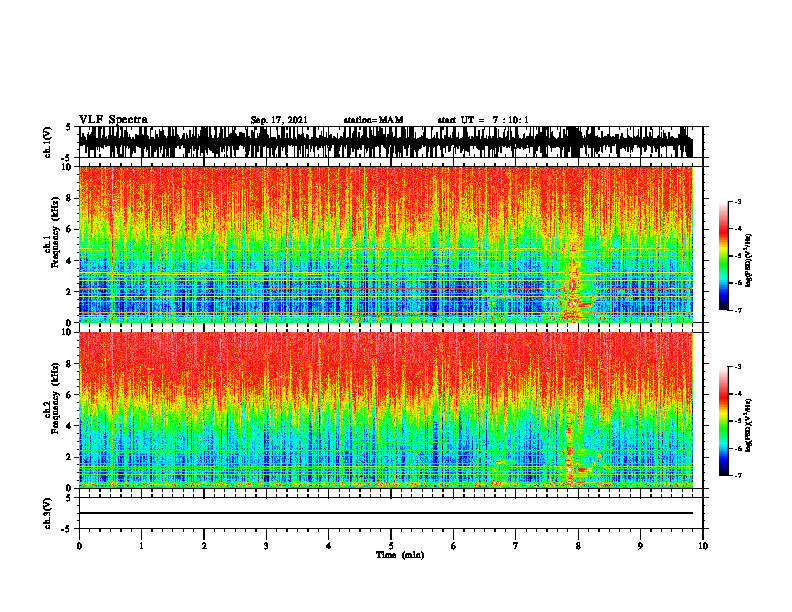Click the 'ch.2 Frequency (kHz)' axis label

click(x=52, y=398)
